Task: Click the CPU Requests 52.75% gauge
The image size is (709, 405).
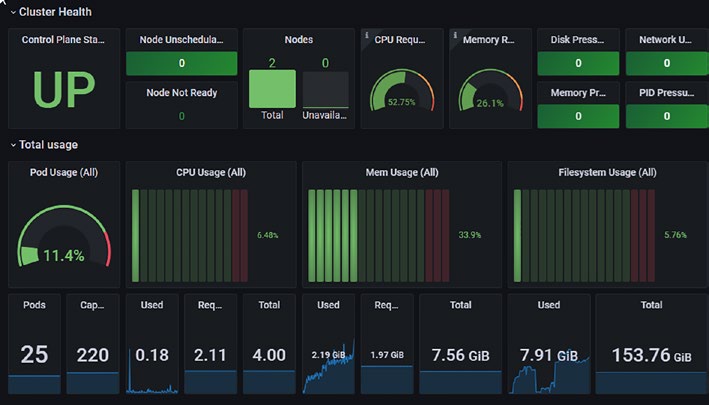Action: 402,90
